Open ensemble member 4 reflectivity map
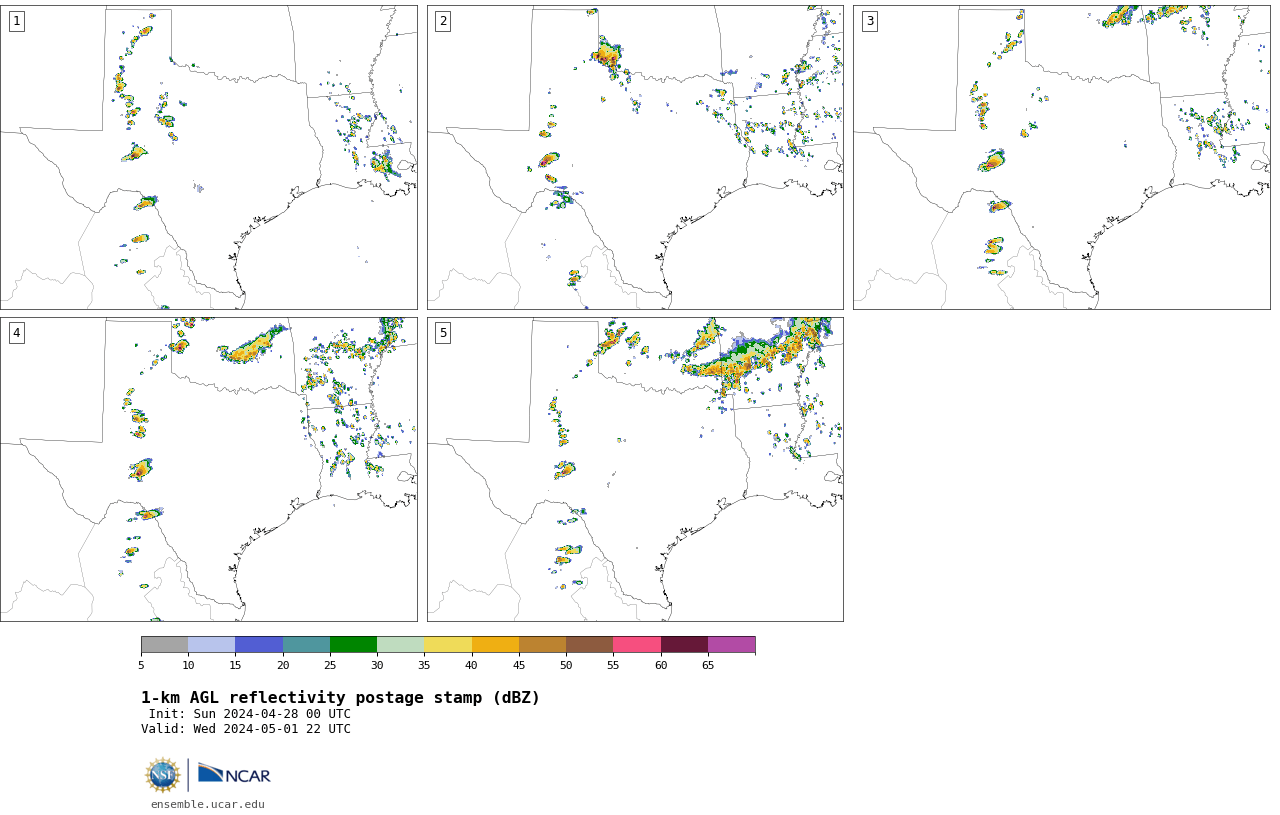The image size is (1280, 815). tap(209, 469)
